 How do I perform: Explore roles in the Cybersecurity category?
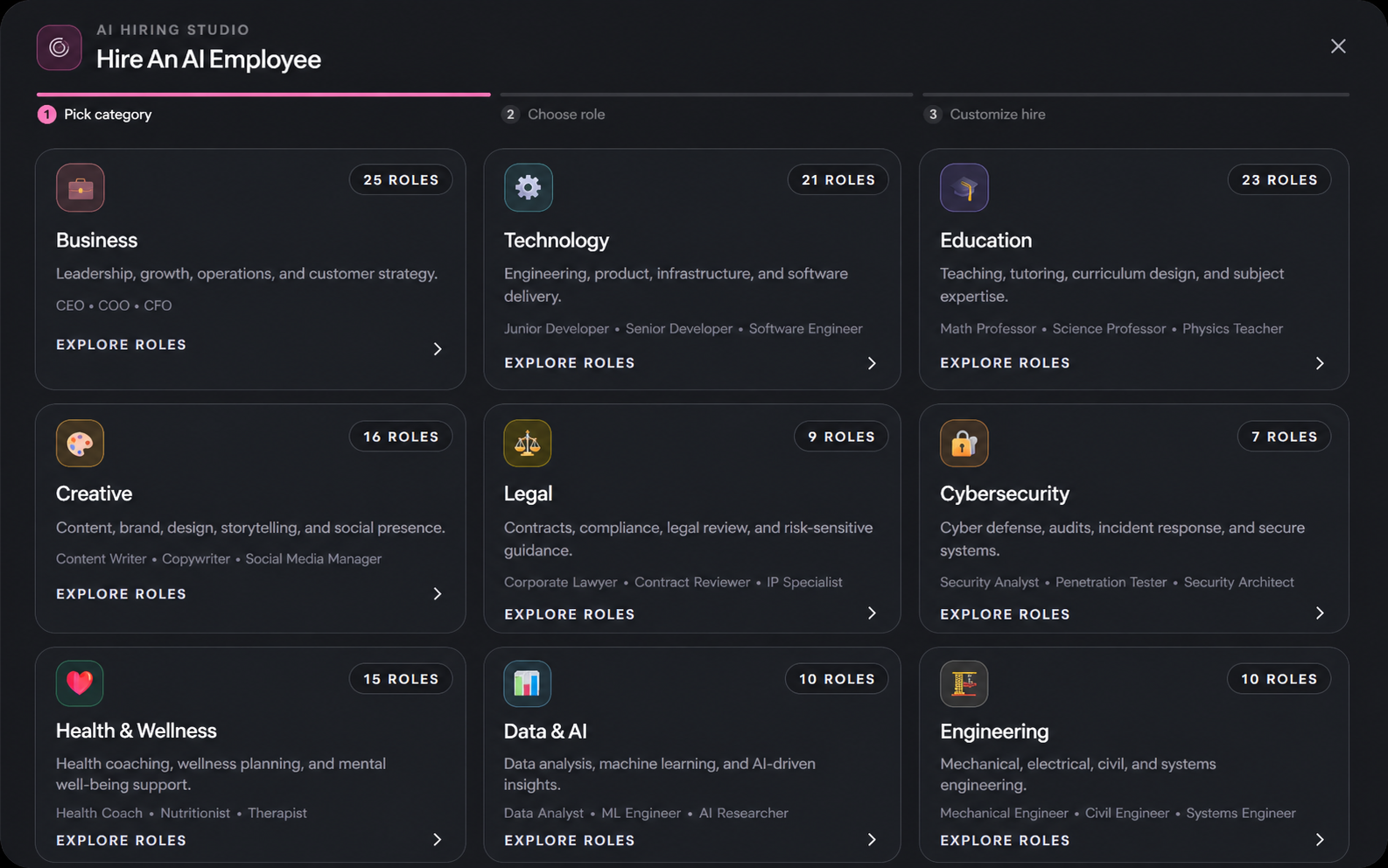point(1005,614)
